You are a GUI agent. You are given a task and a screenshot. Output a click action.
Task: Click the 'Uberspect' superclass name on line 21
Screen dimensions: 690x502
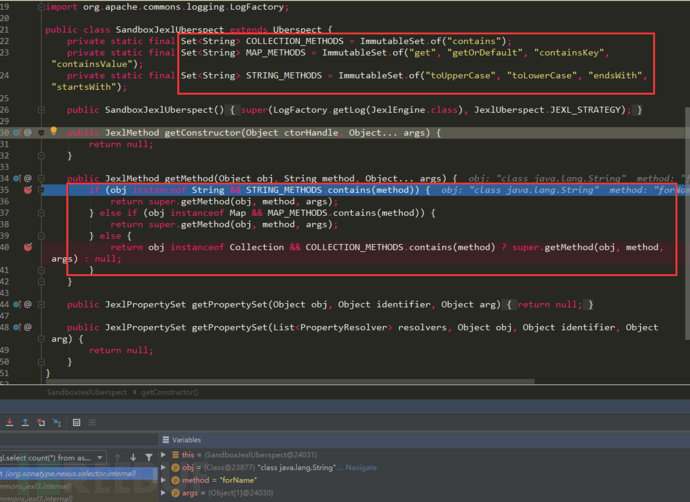297,29
